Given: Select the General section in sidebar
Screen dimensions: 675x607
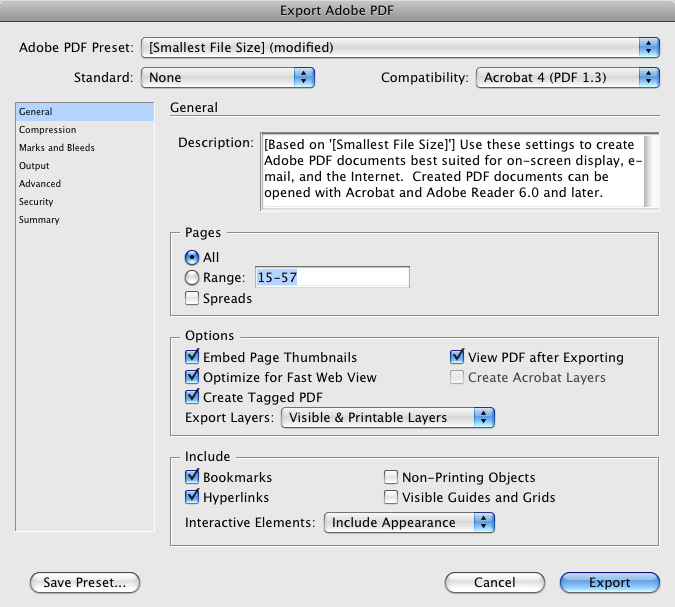Looking at the screenshot, I should pos(85,112).
